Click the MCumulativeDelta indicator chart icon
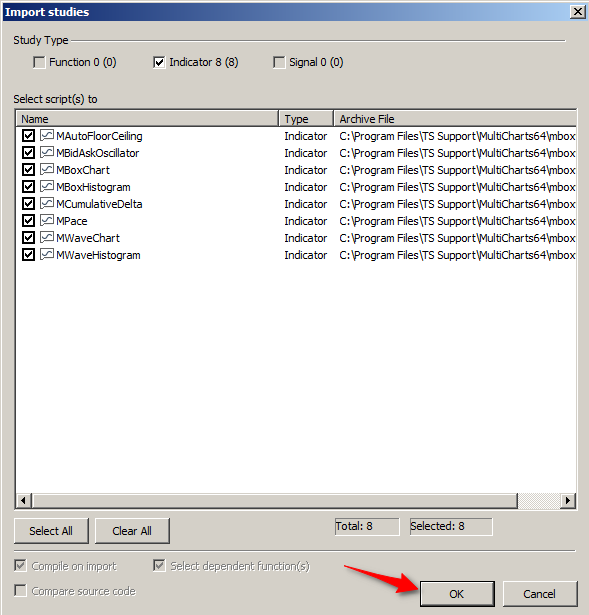589x615 pixels. [47, 203]
